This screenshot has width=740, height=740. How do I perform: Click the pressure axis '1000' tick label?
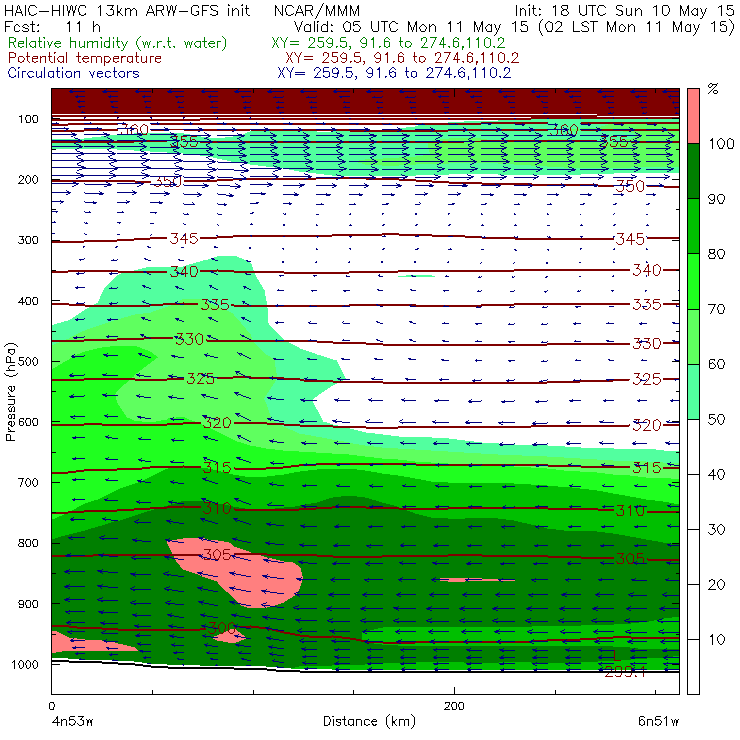25,664
